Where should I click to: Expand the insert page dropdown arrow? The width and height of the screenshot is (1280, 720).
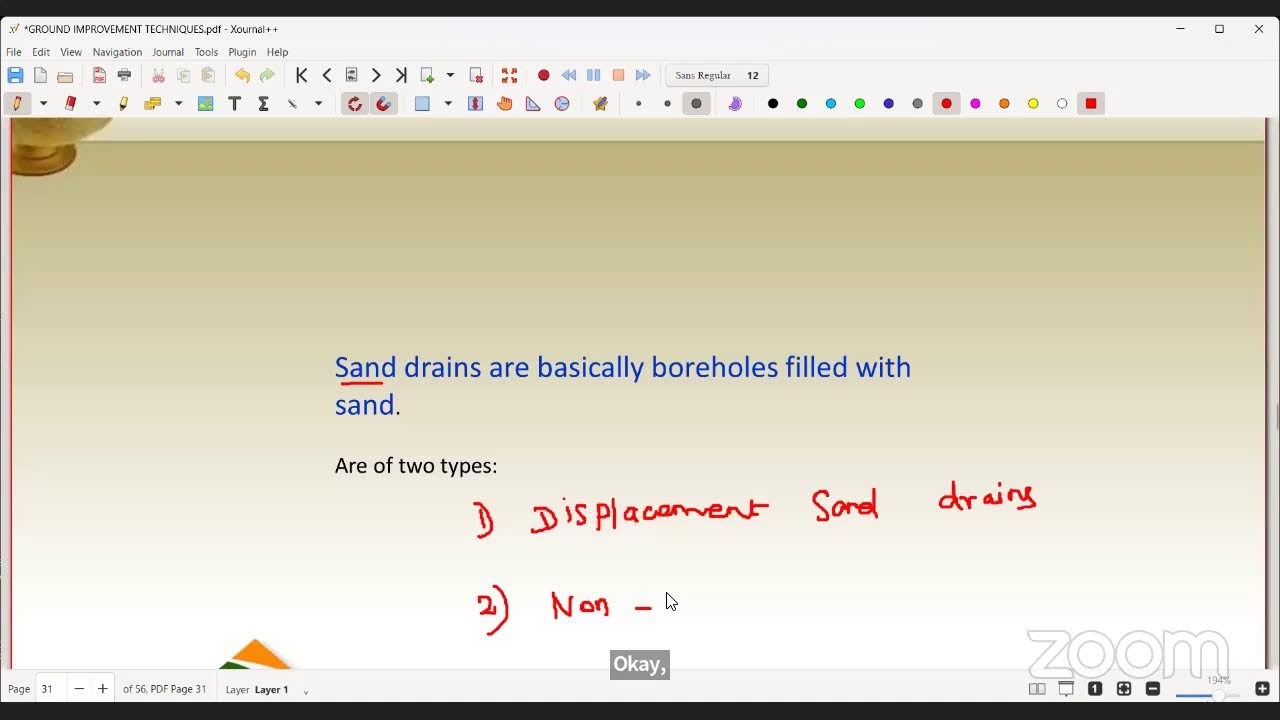(450, 75)
